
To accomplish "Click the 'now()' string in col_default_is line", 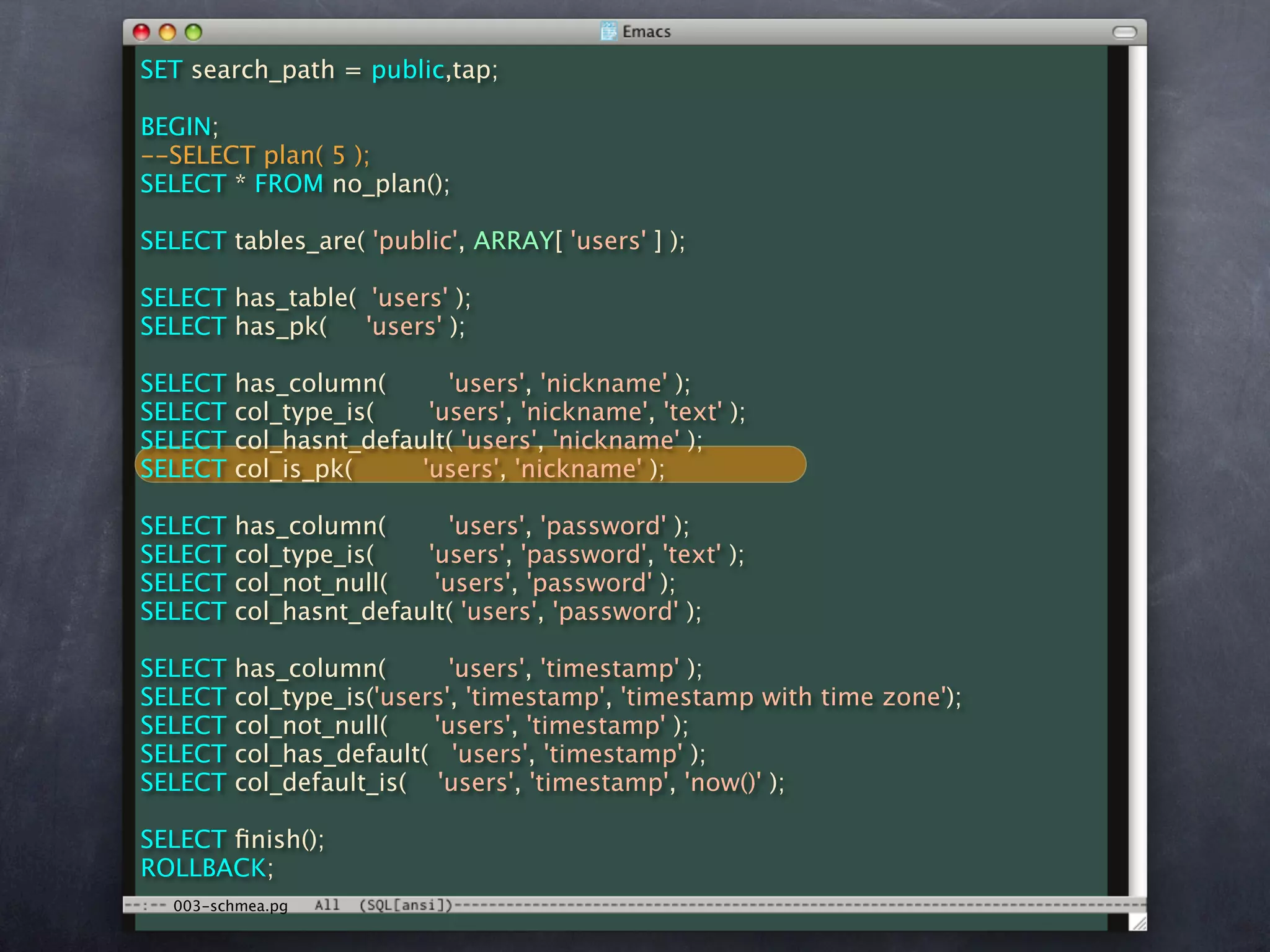I will 723,783.
